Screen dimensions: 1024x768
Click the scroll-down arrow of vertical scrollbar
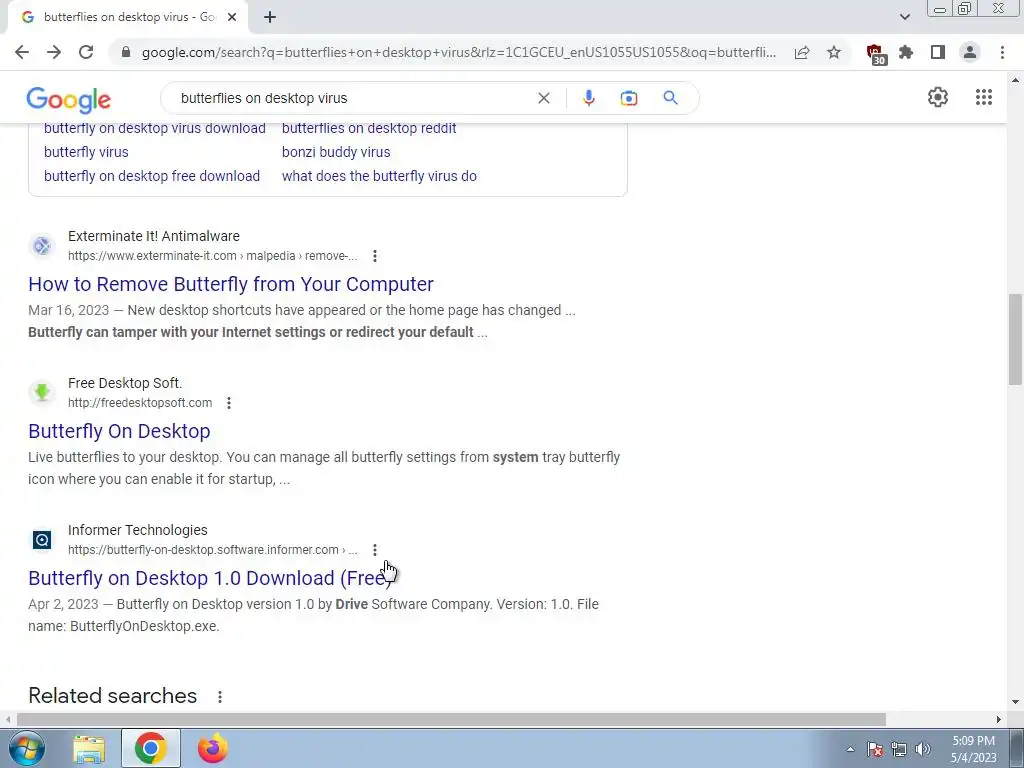tap(1015, 702)
